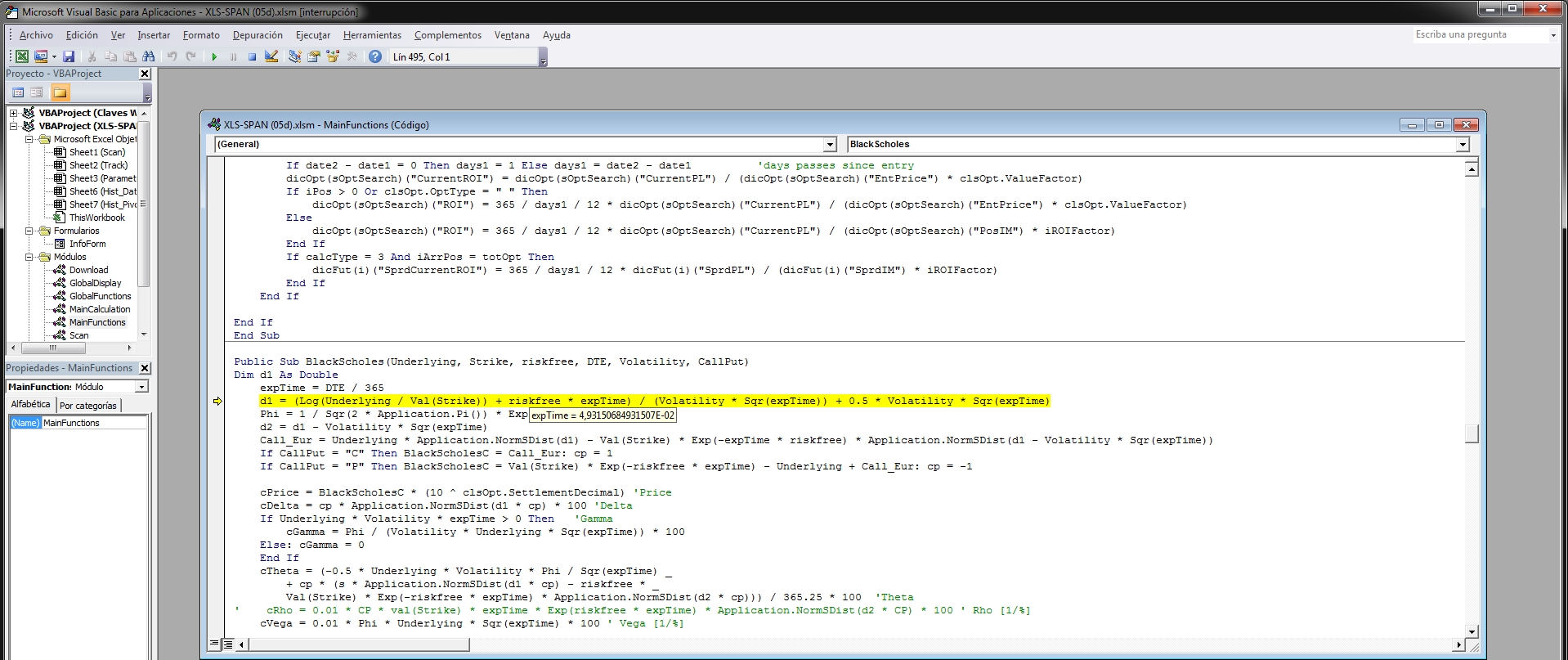
Task: Select the Download module
Action: 88,270
